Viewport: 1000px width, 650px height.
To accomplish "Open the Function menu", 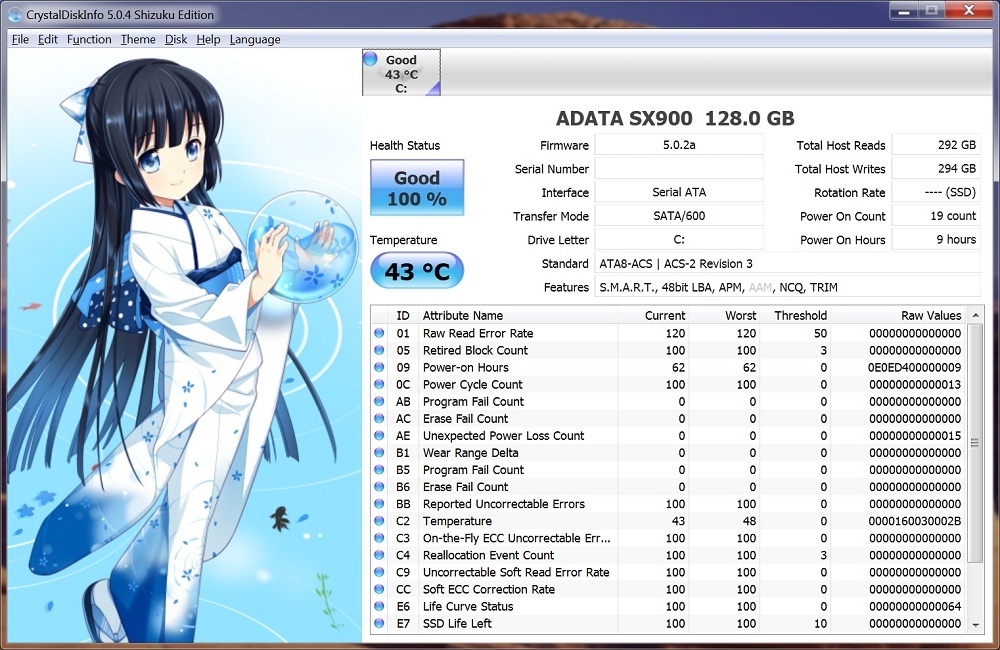I will 89,40.
